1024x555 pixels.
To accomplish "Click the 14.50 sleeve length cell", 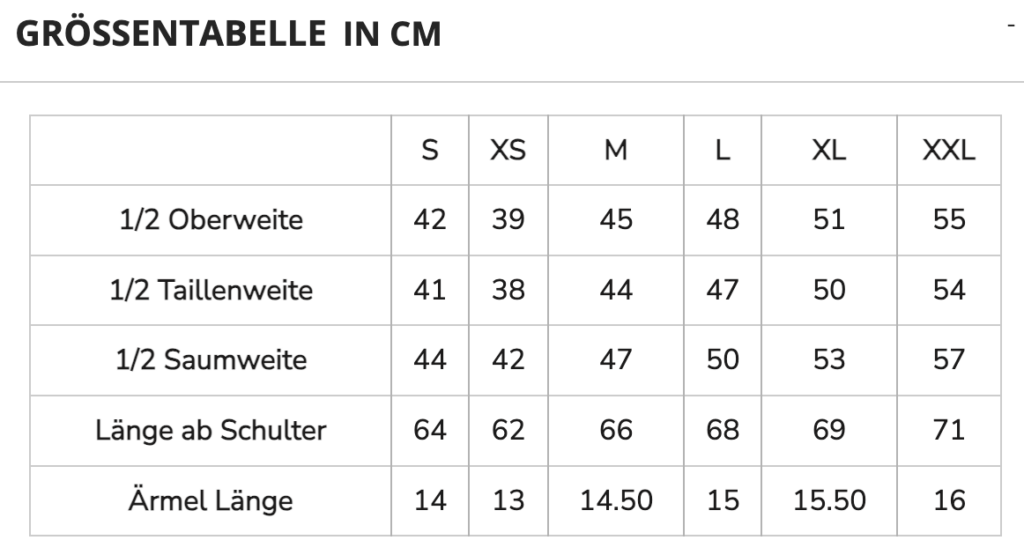I will (x=616, y=501).
